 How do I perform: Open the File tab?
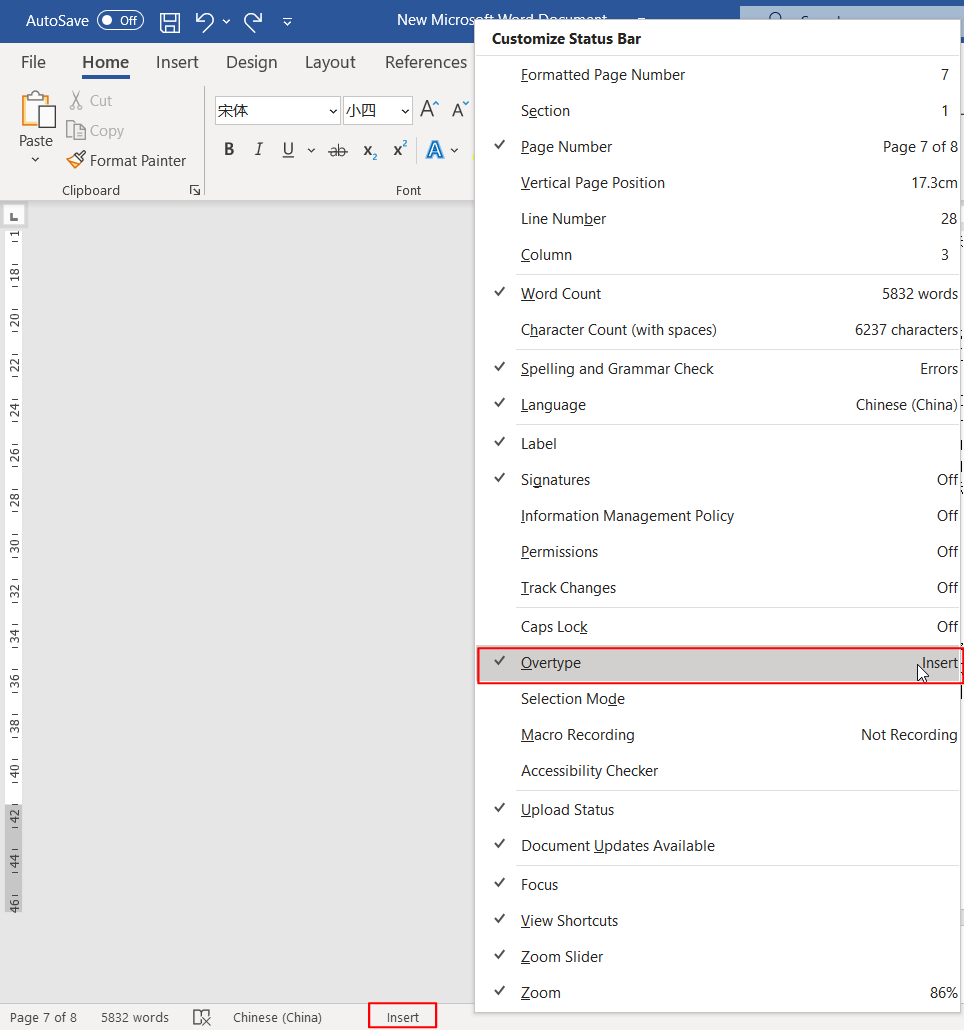tap(33, 62)
